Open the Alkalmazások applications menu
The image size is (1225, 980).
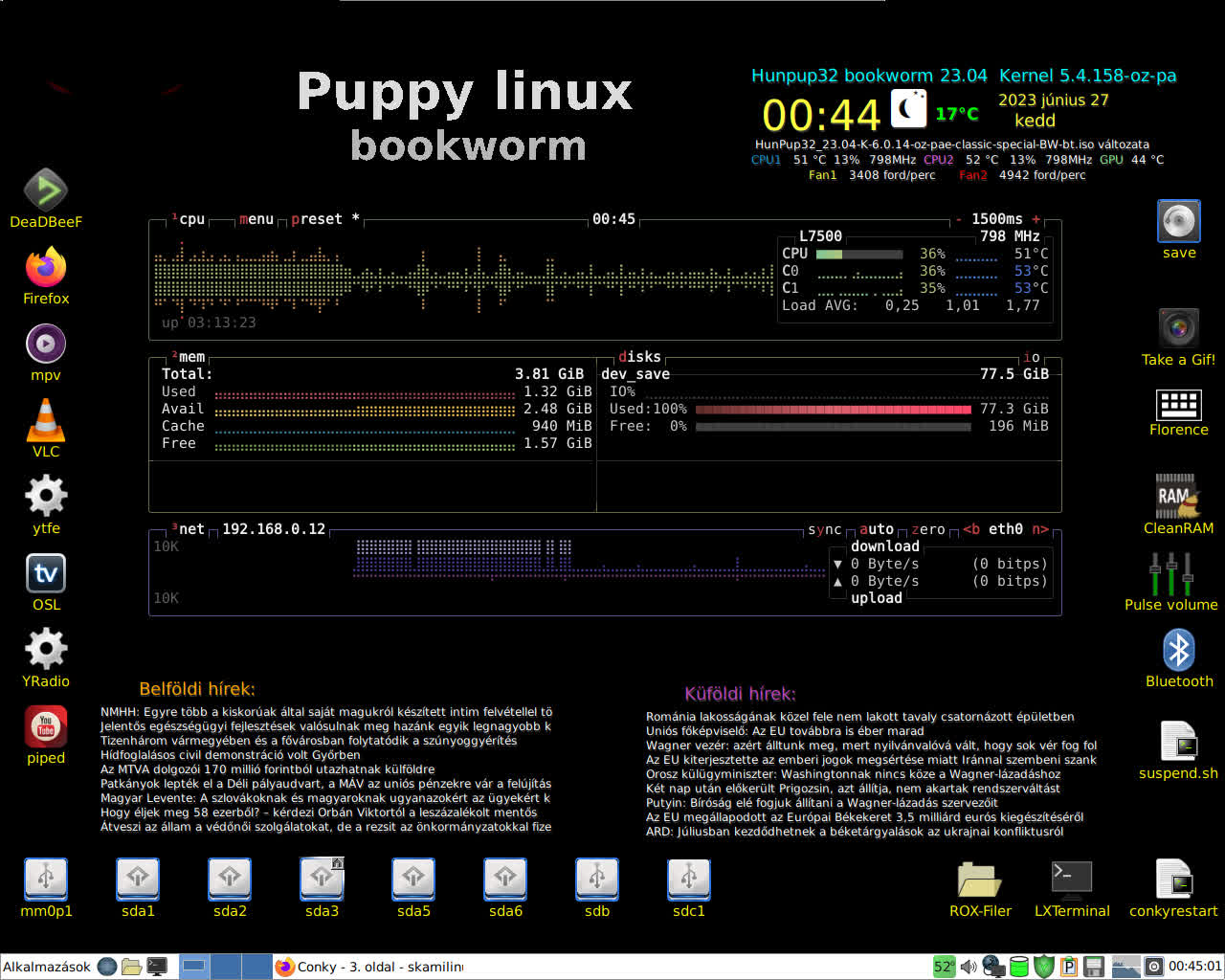tap(46, 967)
